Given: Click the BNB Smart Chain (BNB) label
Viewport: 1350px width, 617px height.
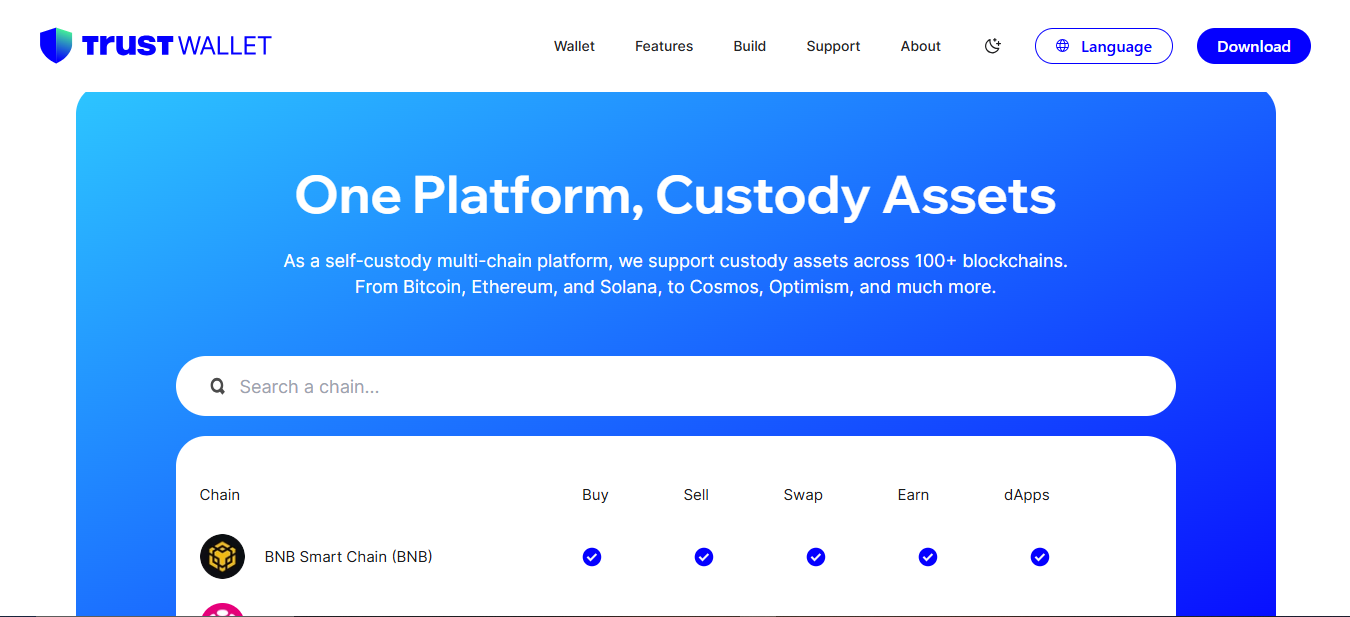Looking at the screenshot, I should click(x=348, y=556).
